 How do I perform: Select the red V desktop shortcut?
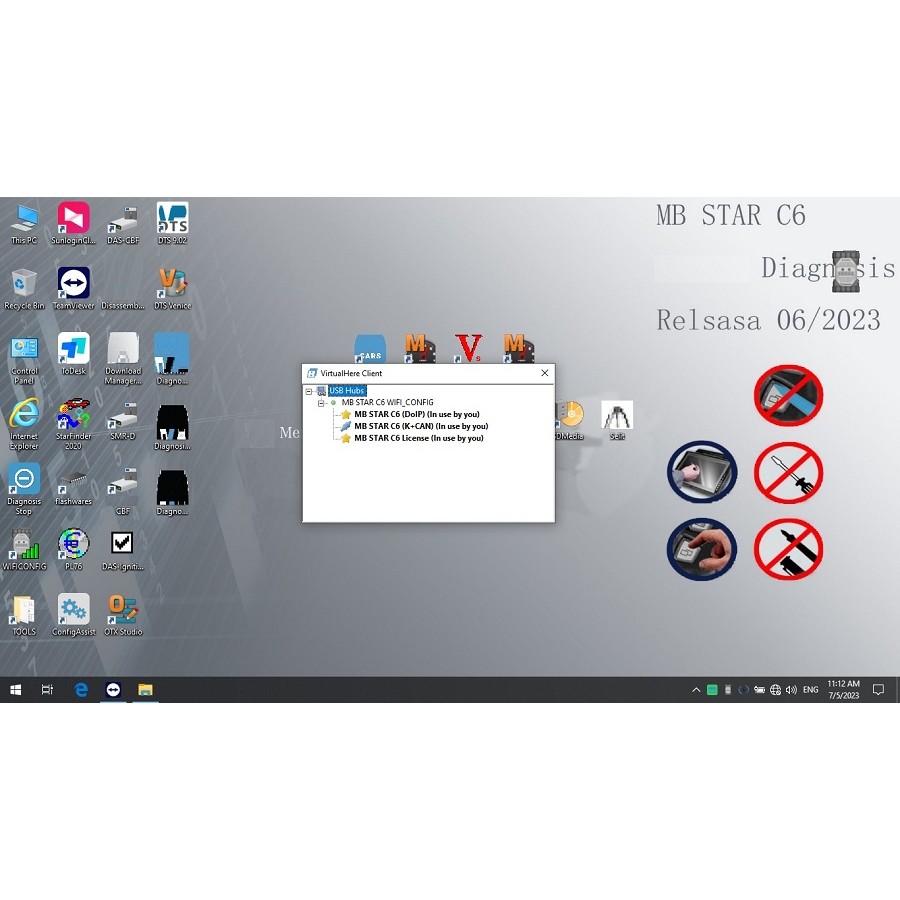pos(468,348)
